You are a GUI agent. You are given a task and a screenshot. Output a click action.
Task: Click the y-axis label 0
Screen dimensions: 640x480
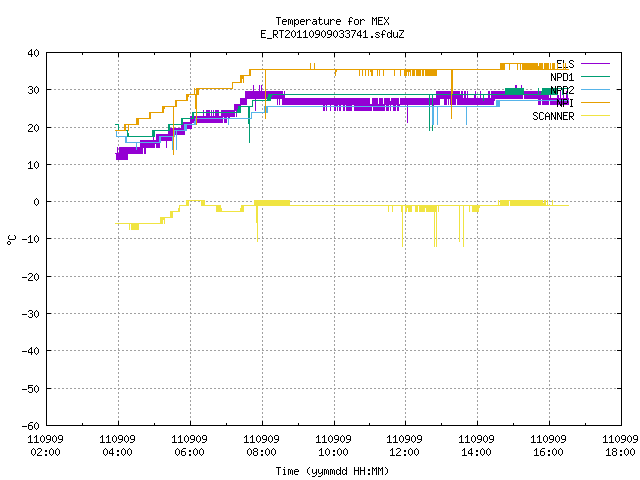tap(37, 202)
